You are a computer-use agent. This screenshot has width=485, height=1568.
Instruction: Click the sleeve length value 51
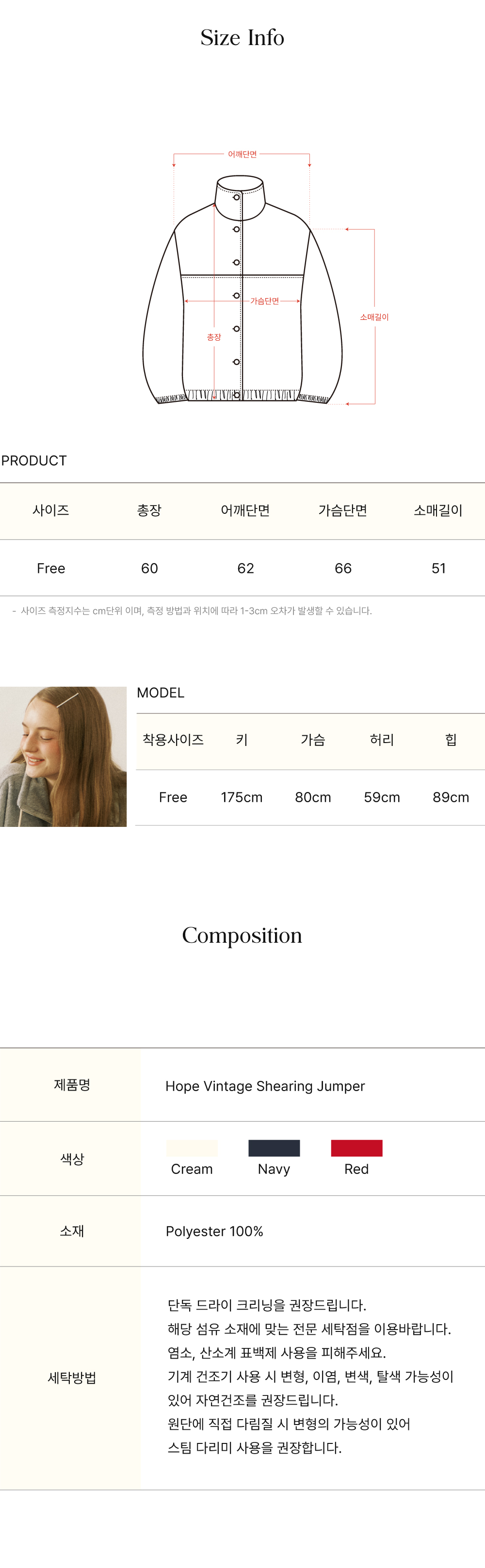[439, 568]
